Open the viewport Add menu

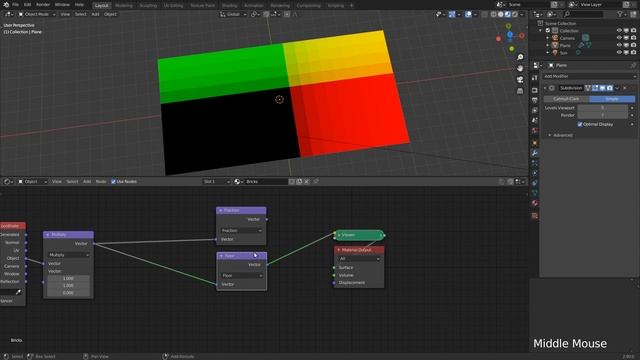point(95,14)
